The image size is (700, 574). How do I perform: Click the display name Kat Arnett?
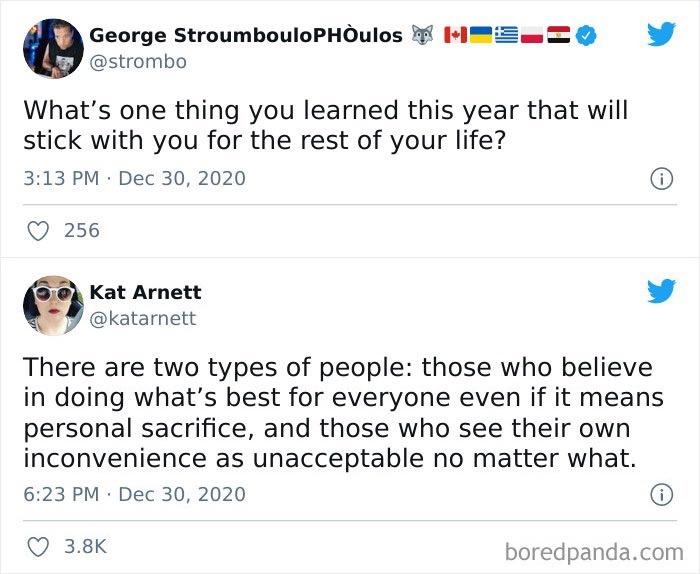145,292
